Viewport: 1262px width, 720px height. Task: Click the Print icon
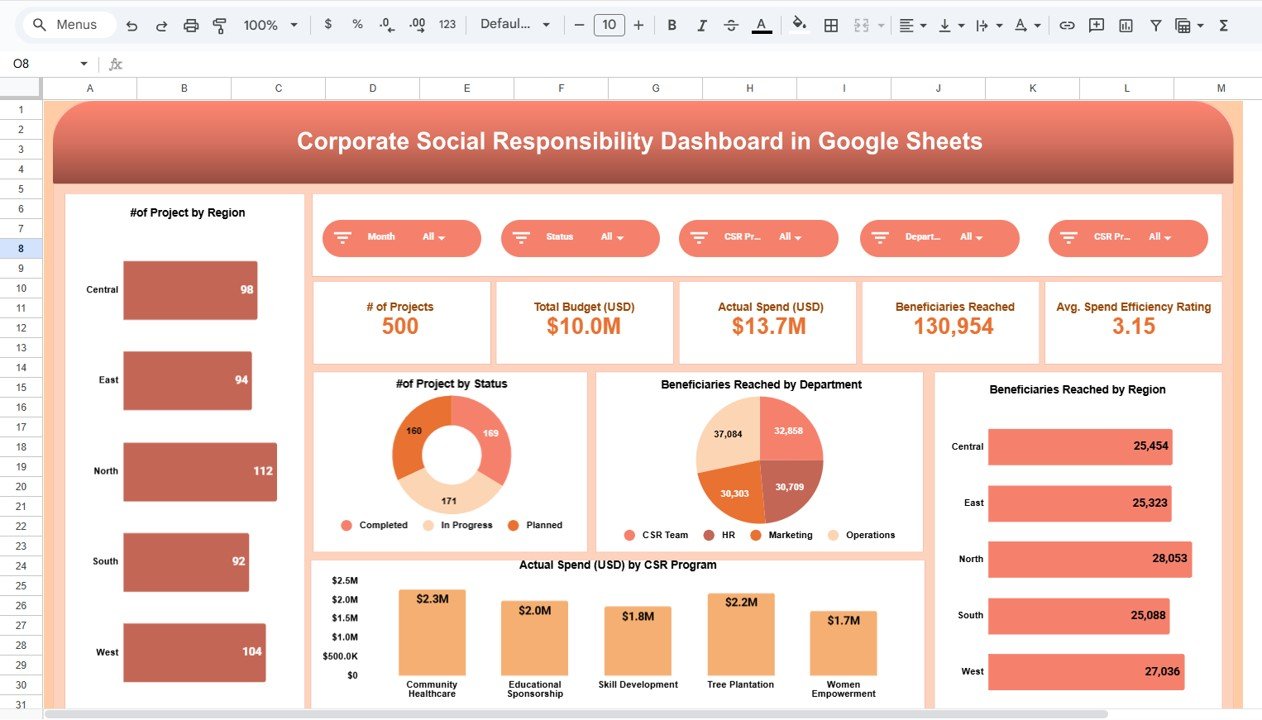191,25
